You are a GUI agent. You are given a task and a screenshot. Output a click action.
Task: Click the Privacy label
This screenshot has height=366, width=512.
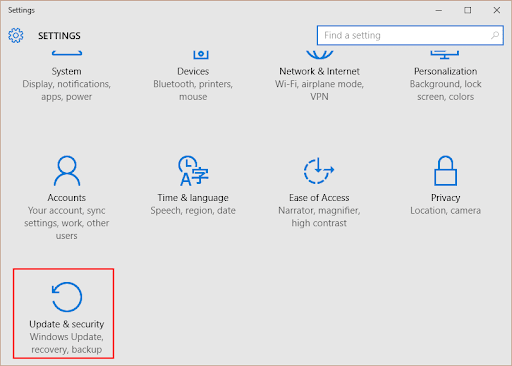pos(445,198)
